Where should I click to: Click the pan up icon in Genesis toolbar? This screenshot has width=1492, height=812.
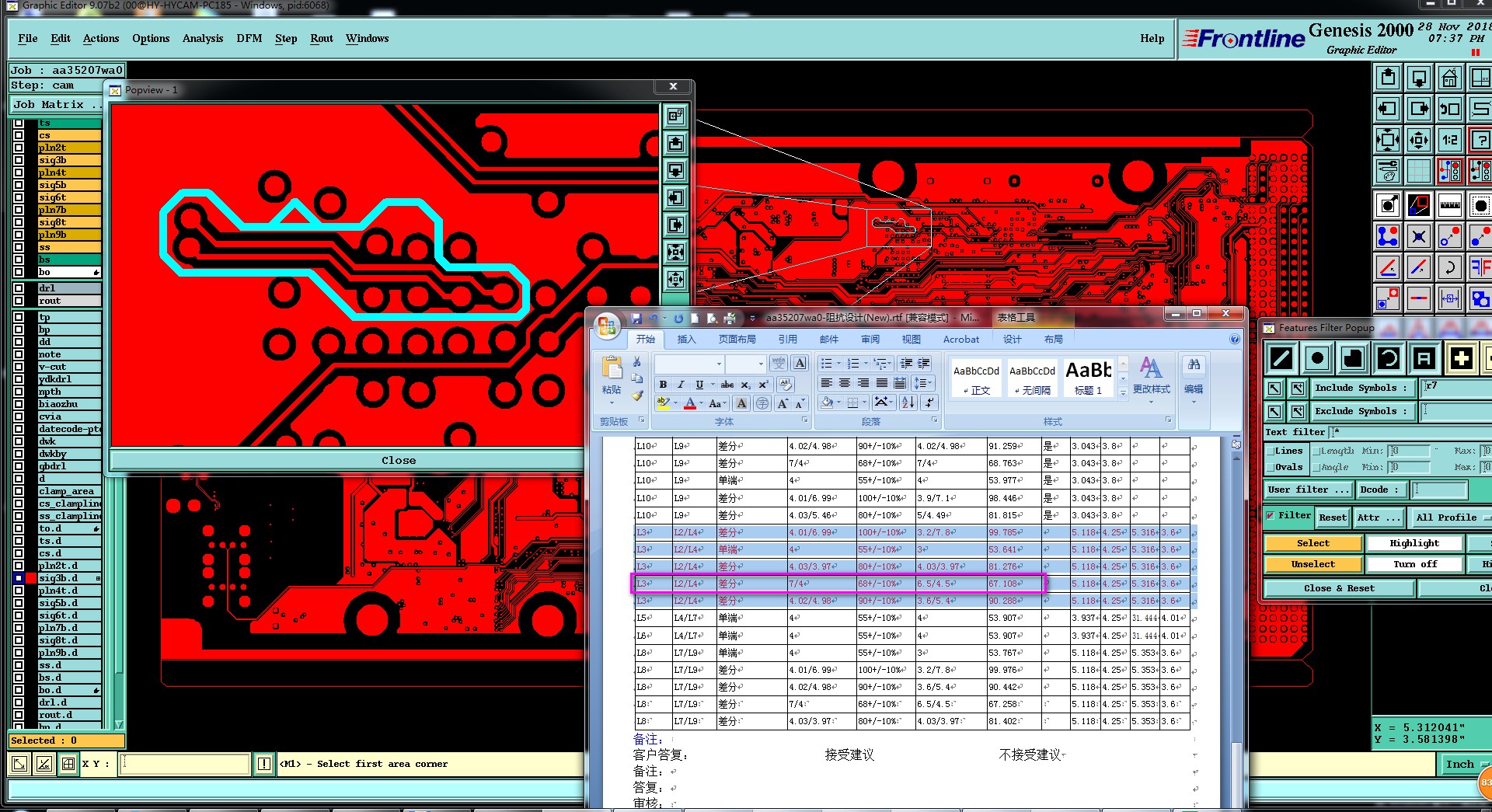click(1388, 78)
